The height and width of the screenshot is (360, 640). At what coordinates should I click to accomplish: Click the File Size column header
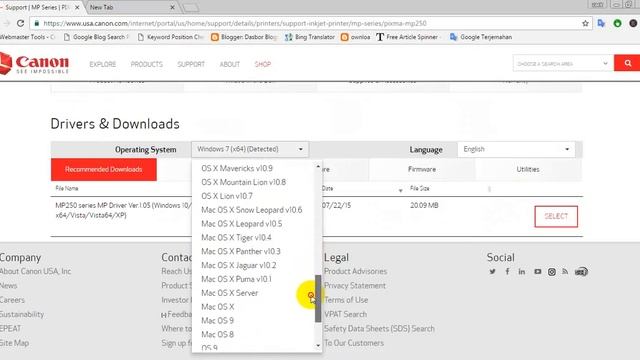tap(419, 188)
